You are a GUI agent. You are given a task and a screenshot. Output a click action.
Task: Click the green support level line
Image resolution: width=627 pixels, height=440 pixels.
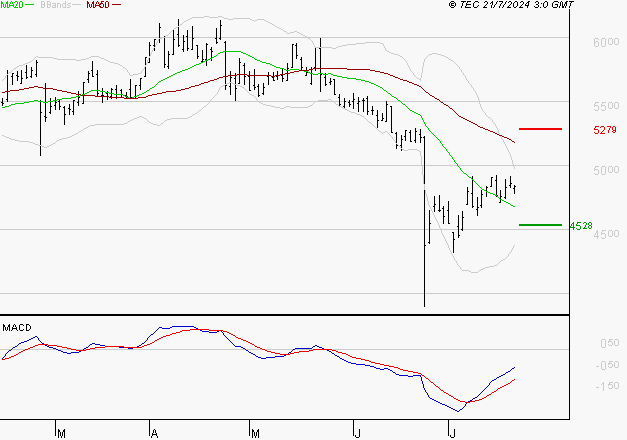pyautogui.click(x=540, y=225)
